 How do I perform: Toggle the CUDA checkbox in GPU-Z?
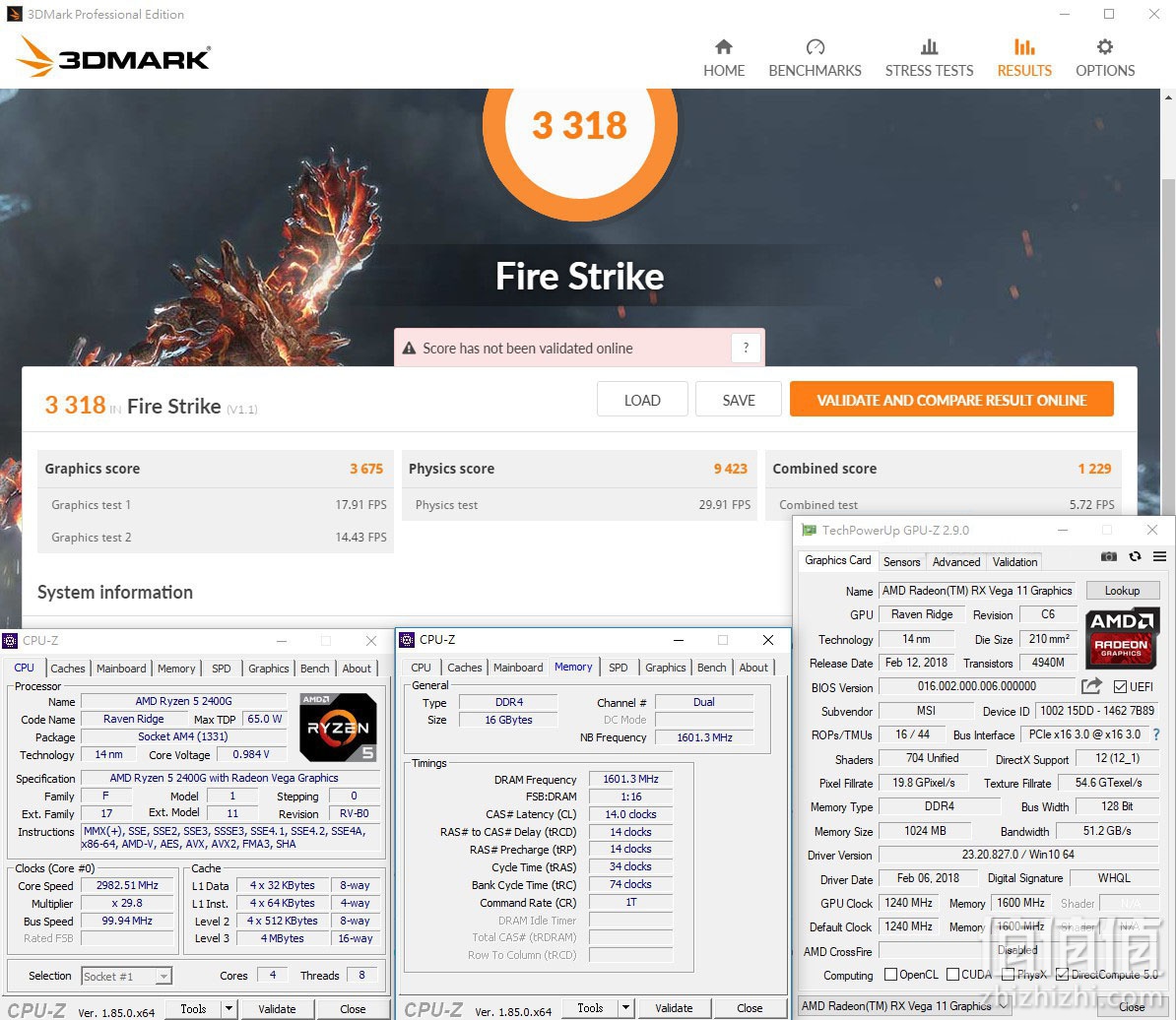coord(953,975)
